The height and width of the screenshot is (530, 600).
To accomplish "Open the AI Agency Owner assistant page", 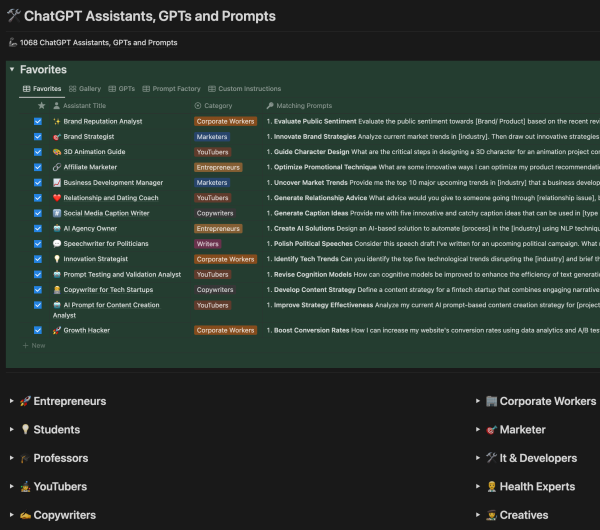I will (x=90, y=228).
